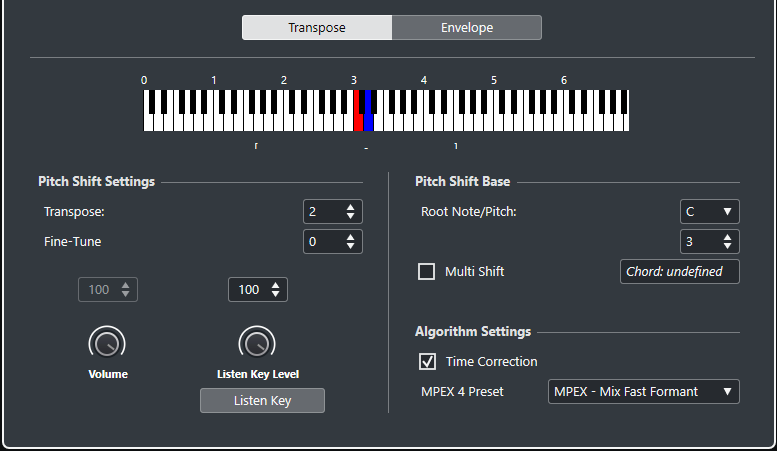777x451 pixels.
Task: Open the MPEX 4 Preset dropdown
Action: 644,392
